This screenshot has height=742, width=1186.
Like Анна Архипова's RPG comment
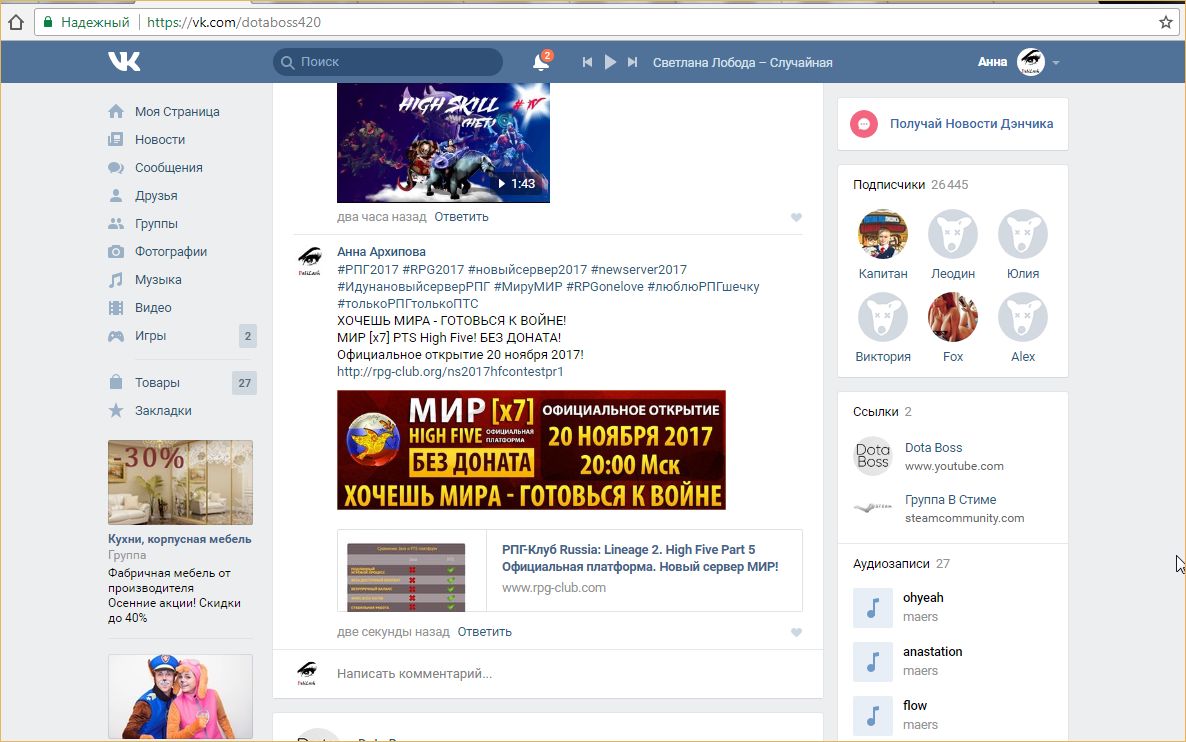[796, 632]
